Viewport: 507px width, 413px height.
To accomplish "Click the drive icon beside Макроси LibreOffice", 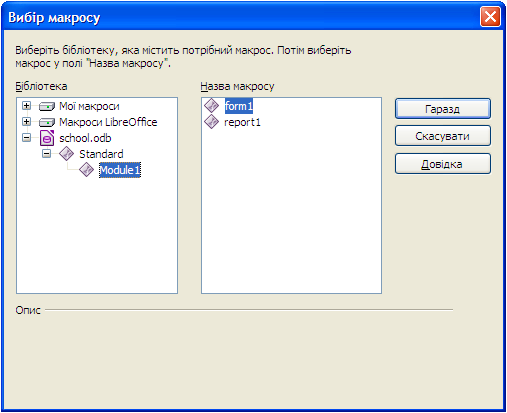I will (47, 122).
